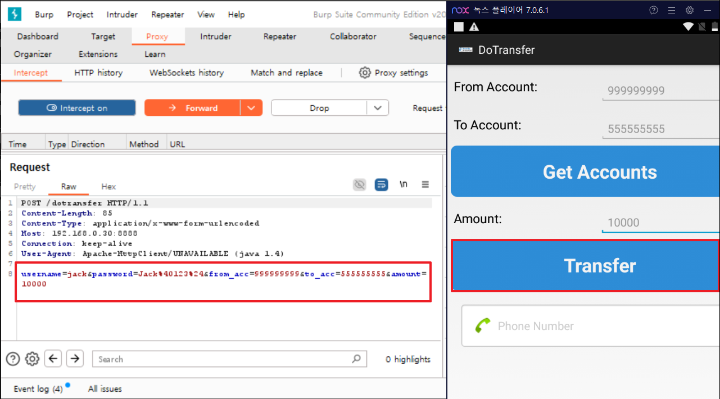The width and height of the screenshot is (720, 399).
Task: Click the request body parameters line
Action: (224, 279)
